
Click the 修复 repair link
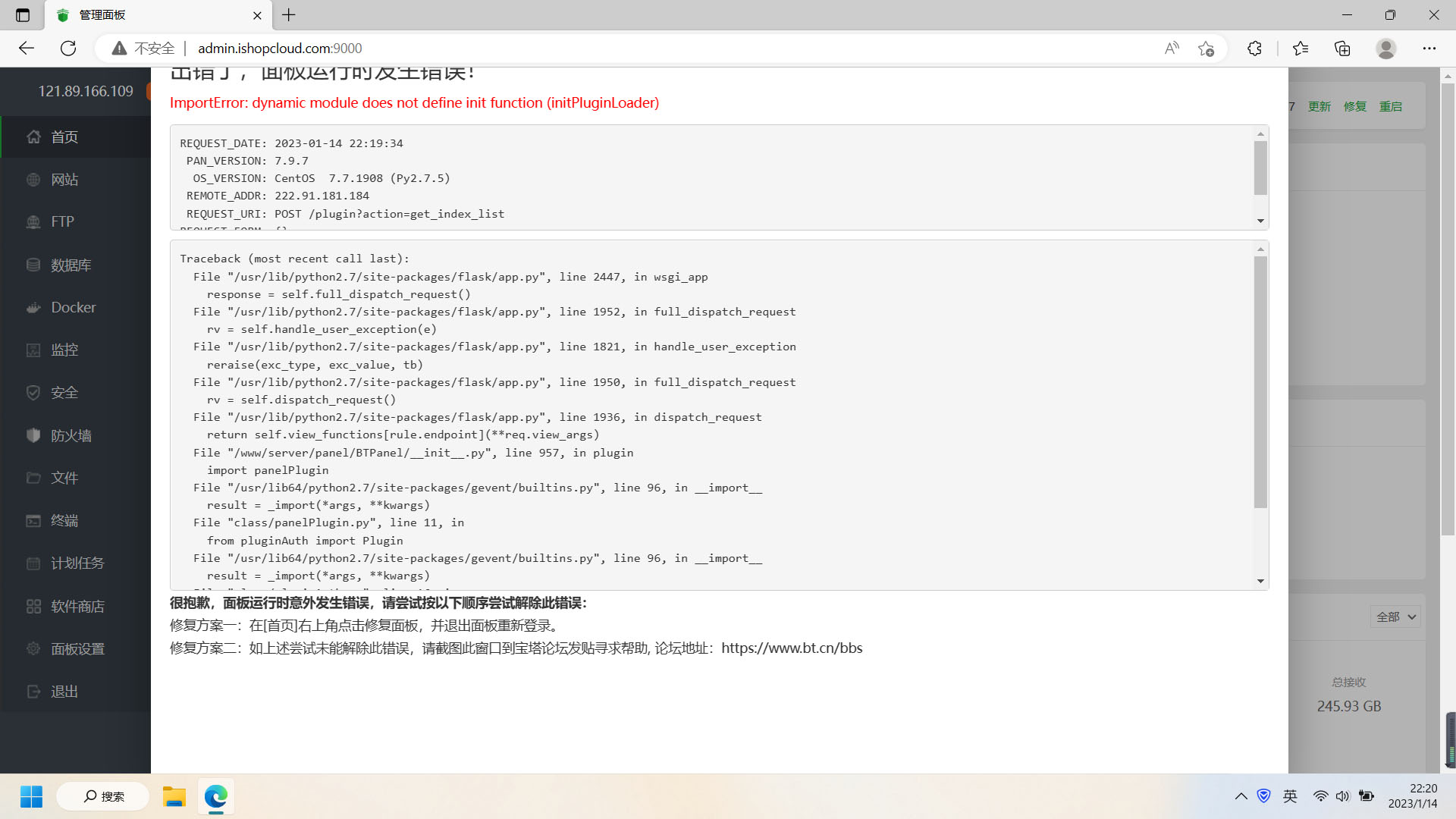point(1355,106)
